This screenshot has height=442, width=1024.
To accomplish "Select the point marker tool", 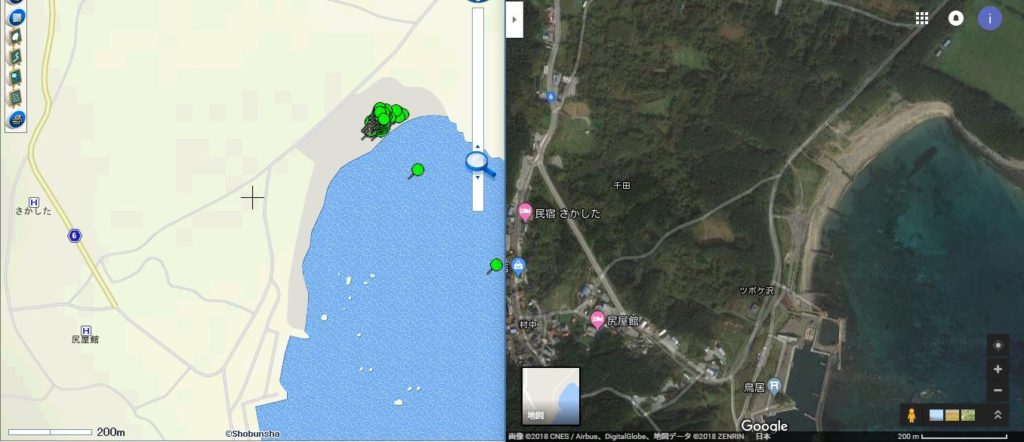I will (16, 77).
